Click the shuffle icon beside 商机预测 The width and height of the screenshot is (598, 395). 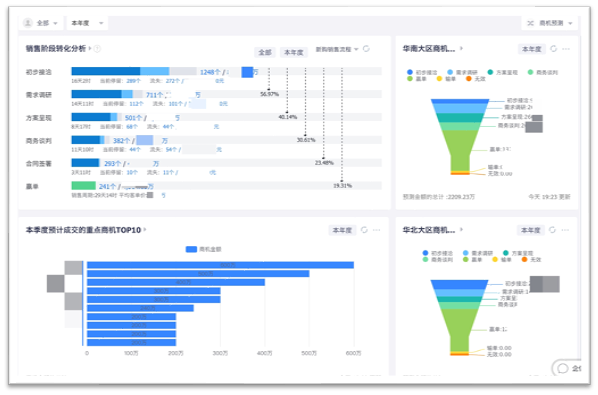click(x=530, y=23)
